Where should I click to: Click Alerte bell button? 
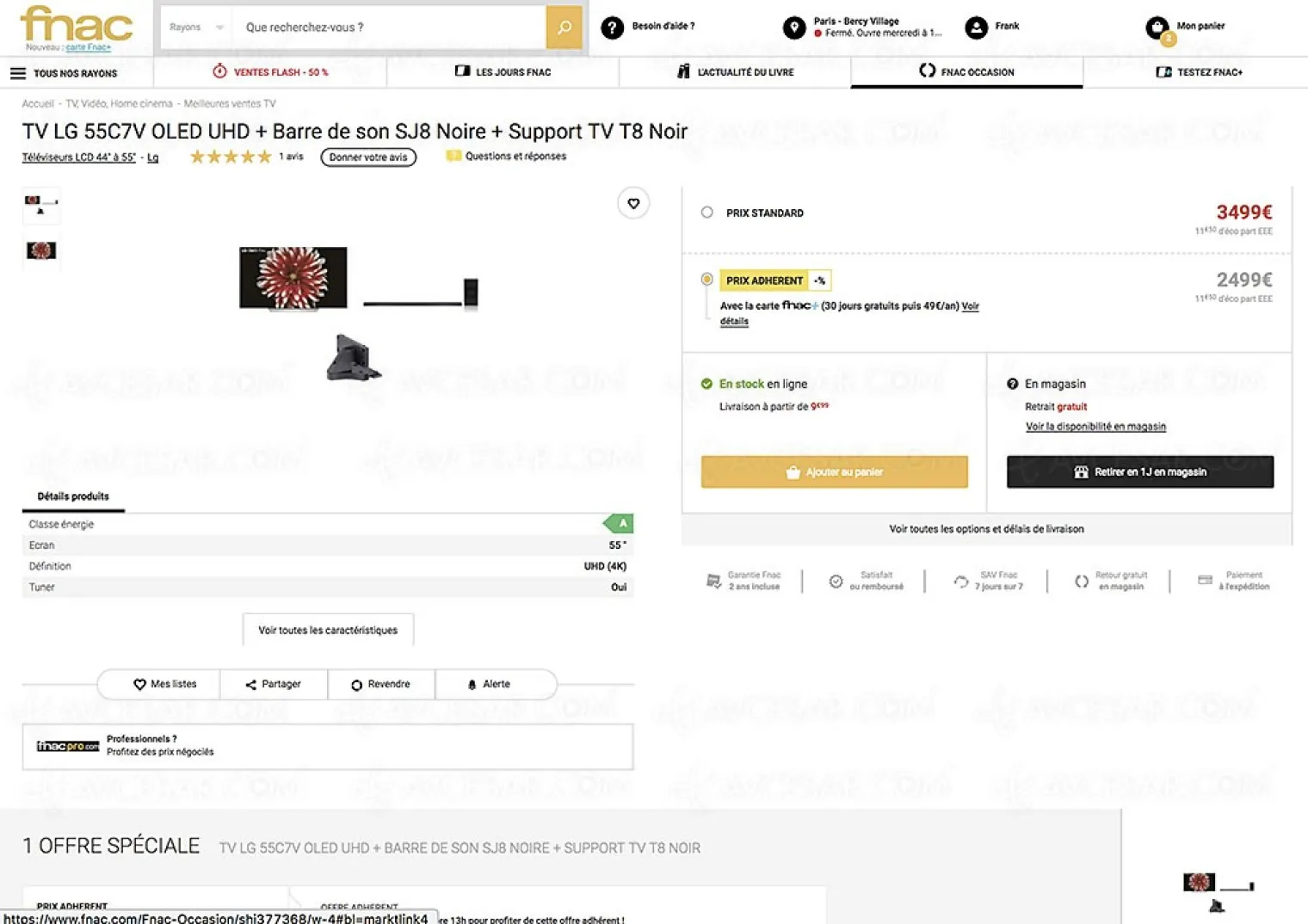(489, 684)
